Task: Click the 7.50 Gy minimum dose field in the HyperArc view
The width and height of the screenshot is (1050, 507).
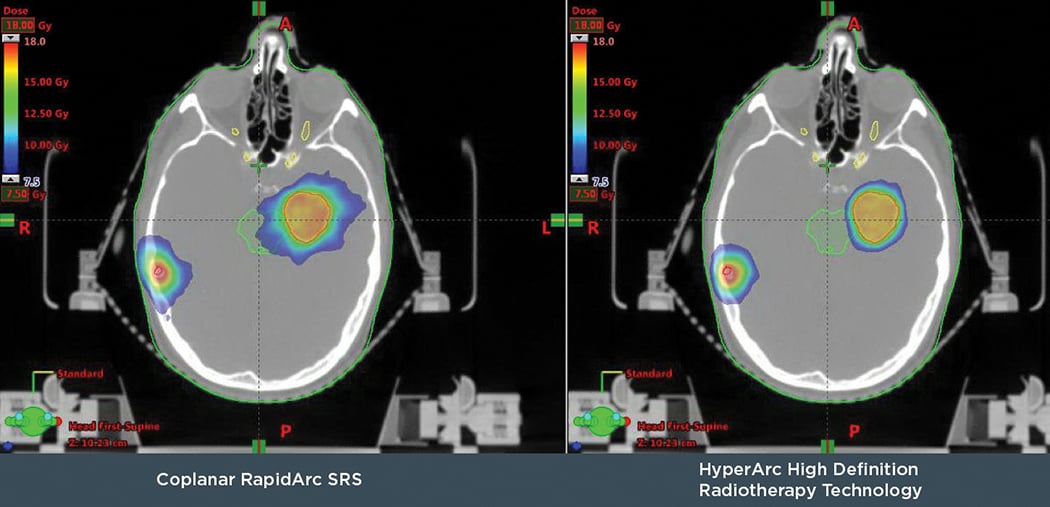Action: point(582,195)
